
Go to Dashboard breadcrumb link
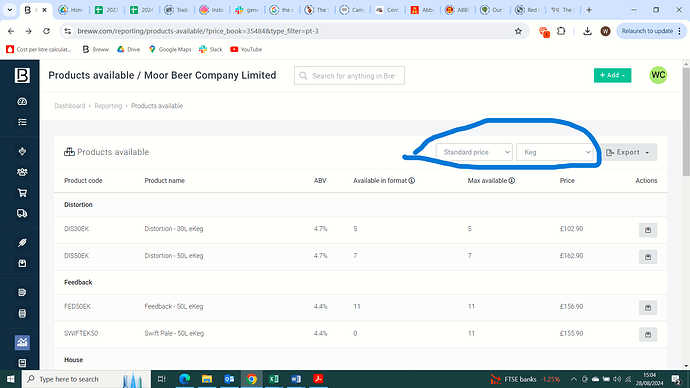tap(70, 106)
